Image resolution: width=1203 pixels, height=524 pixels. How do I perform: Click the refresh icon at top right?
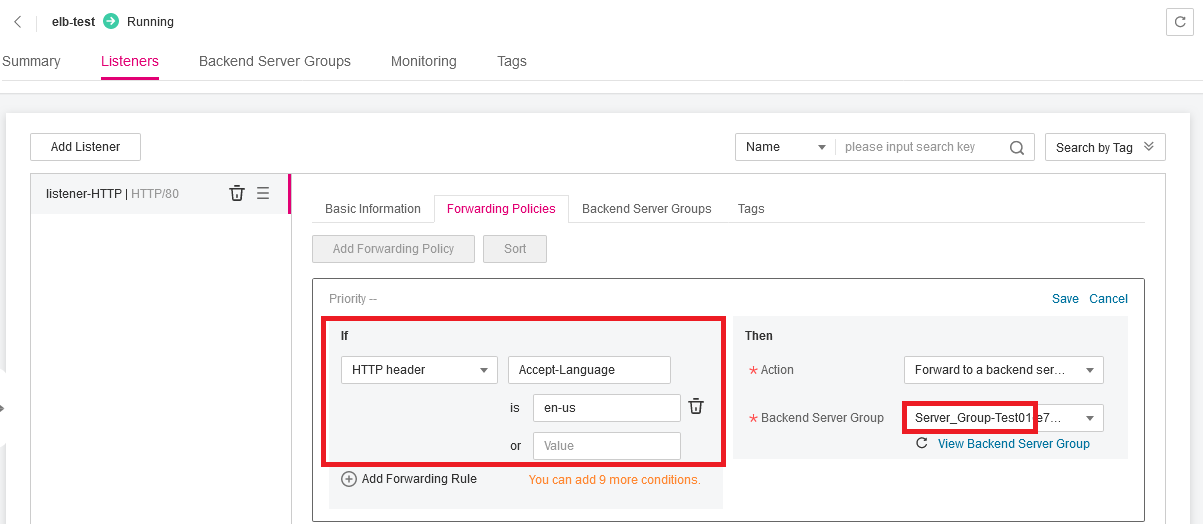(x=1182, y=23)
